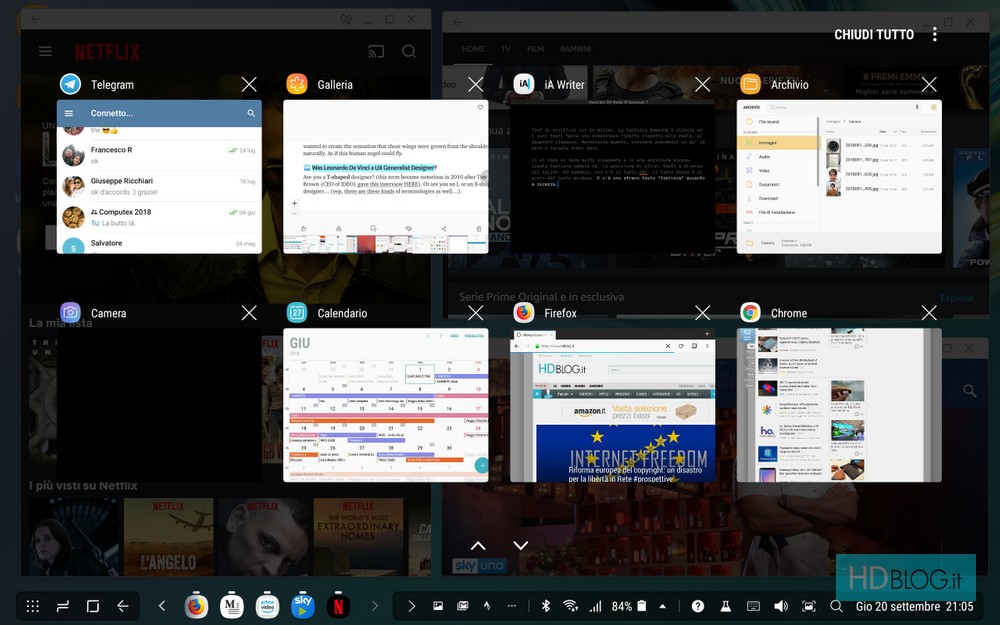This screenshot has height=625, width=1000.
Task: Click the Archivio folder icon in recents
Action: 751,84
